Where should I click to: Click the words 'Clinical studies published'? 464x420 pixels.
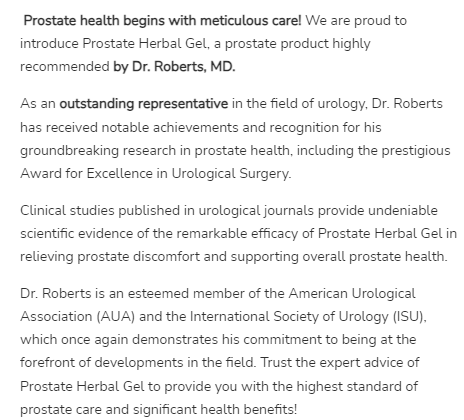click(x=107, y=211)
